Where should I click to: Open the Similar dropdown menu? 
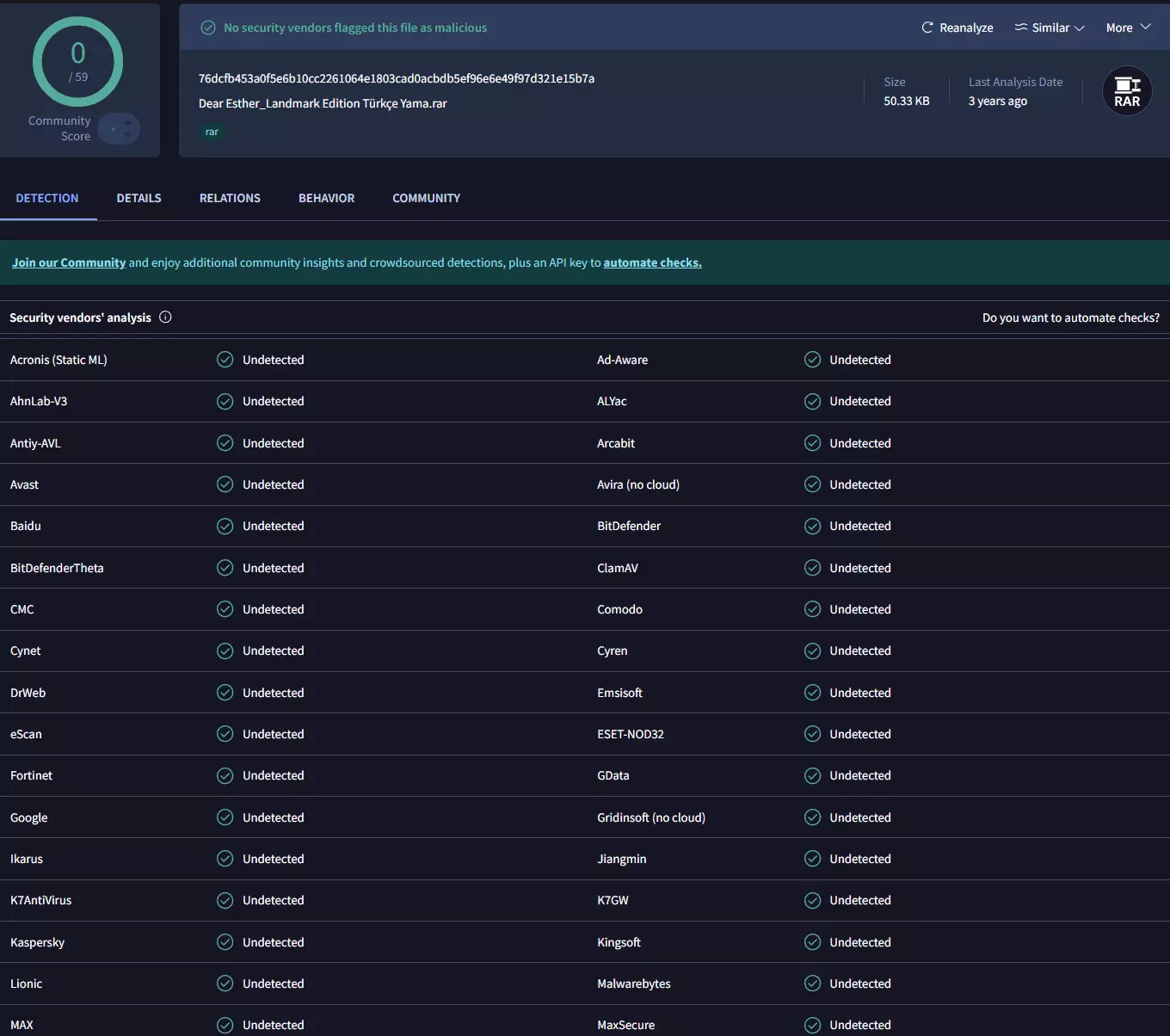click(x=1050, y=28)
